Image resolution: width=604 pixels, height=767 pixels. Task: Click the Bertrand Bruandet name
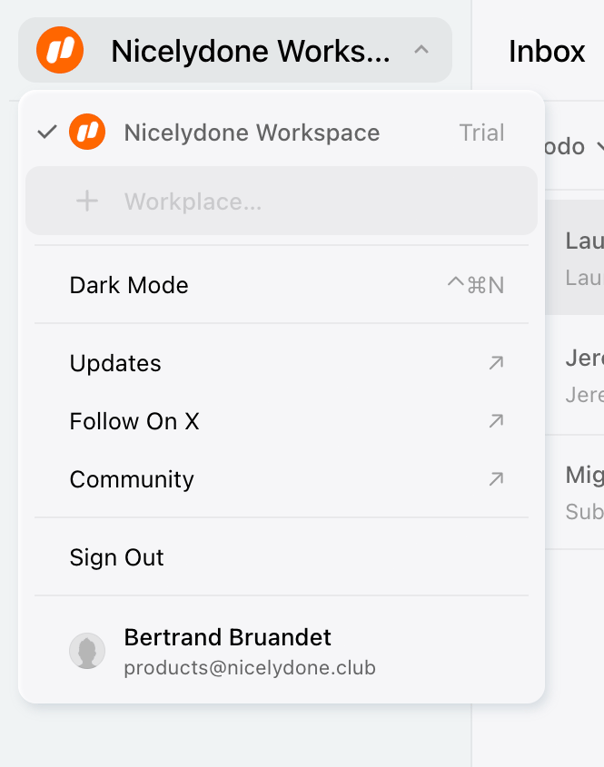click(227, 637)
